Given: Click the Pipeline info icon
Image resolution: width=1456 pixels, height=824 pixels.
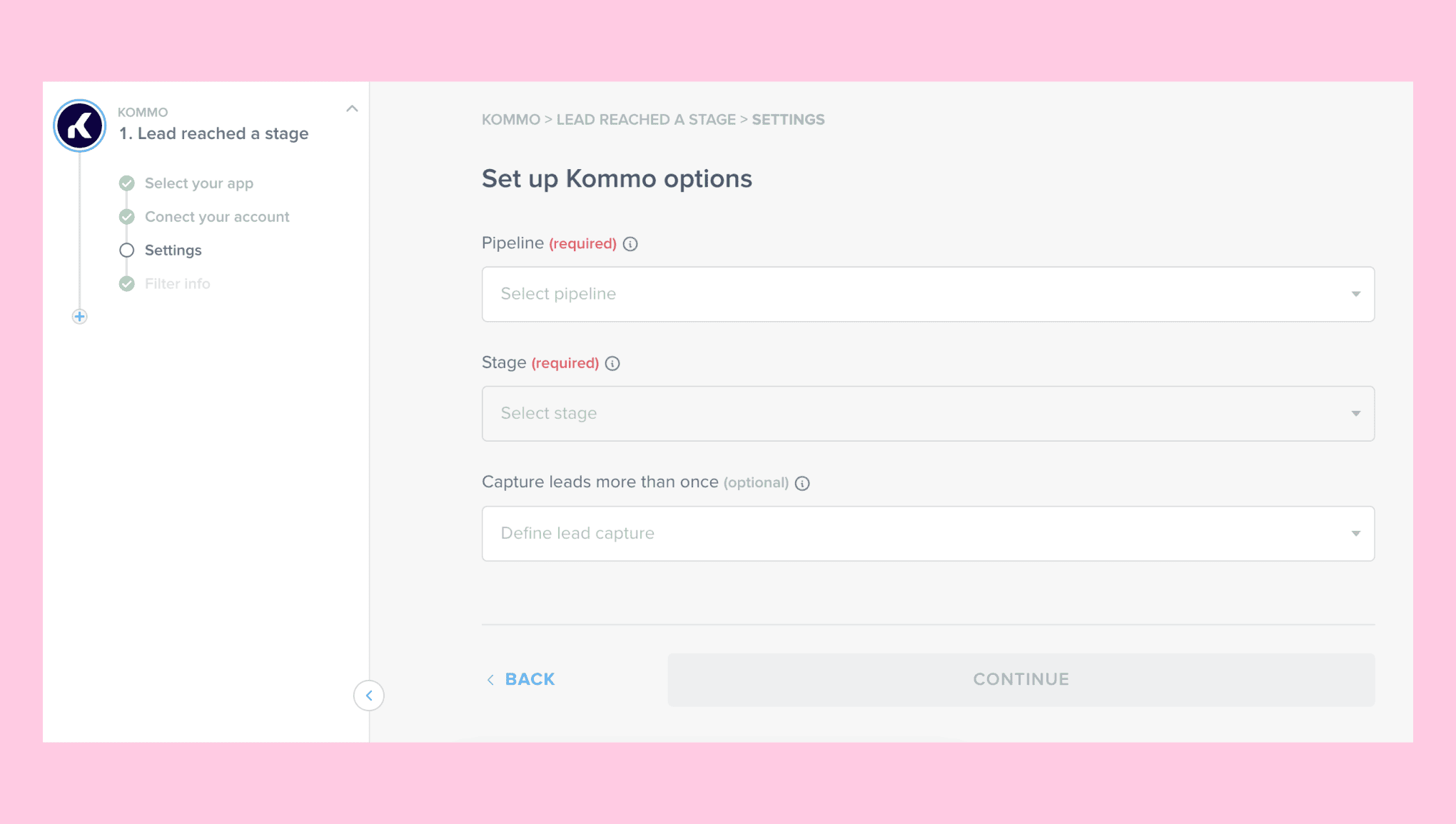Looking at the screenshot, I should [630, 244].
